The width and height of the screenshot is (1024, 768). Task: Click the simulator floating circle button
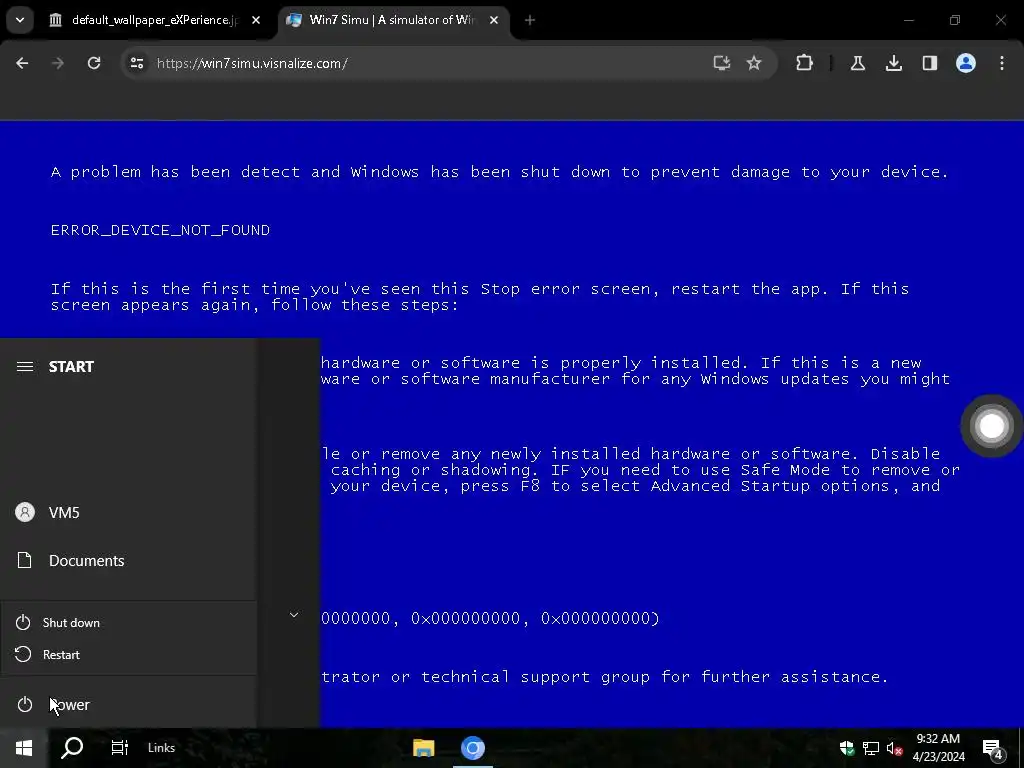(991, 426)
